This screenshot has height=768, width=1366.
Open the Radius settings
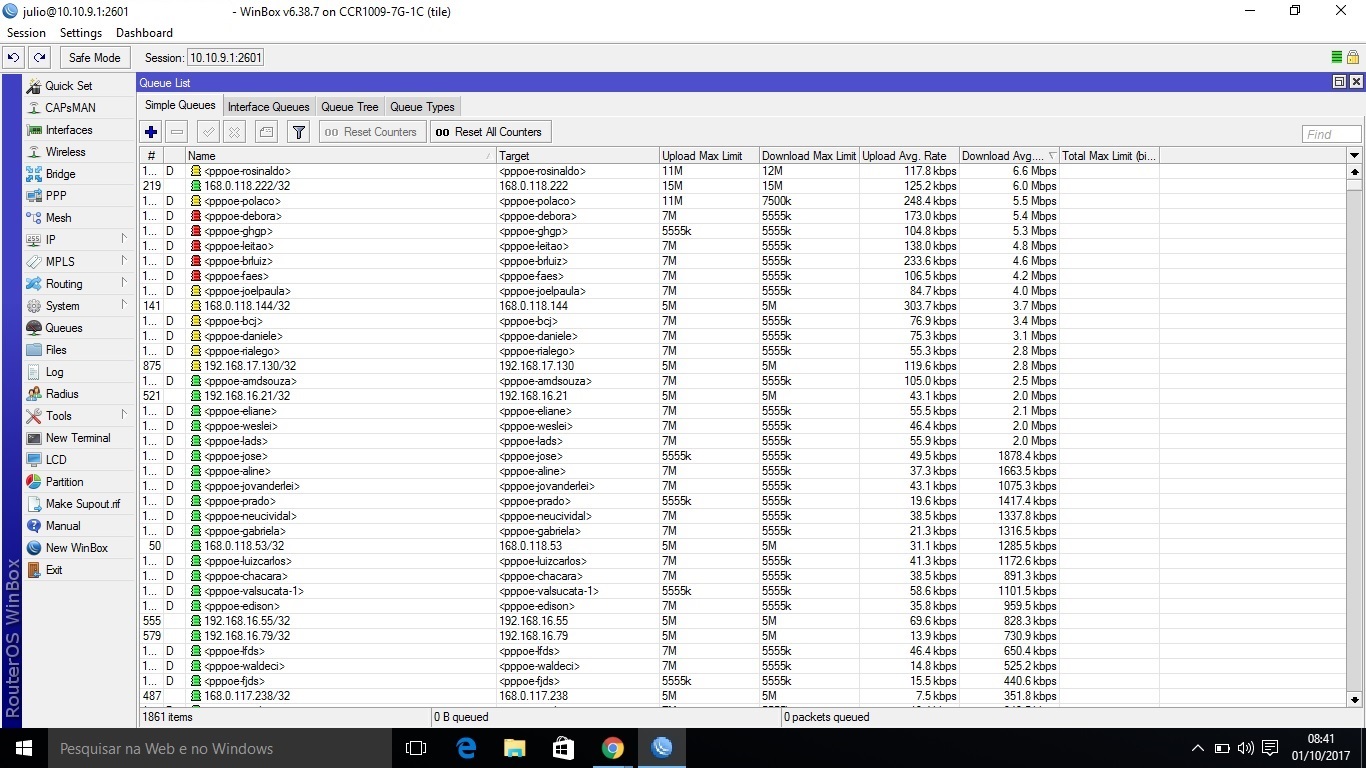[x=61, y=394]
